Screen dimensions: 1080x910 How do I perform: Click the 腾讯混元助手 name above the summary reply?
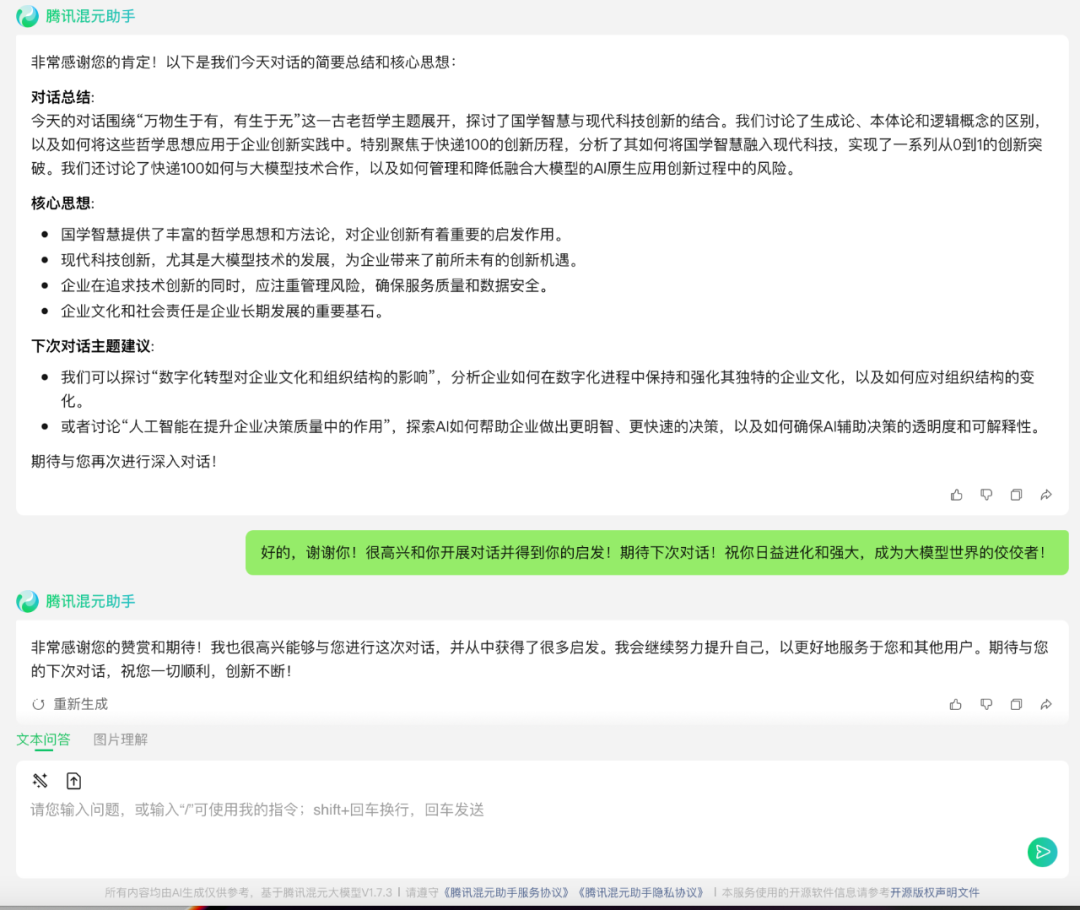point(90,16)
